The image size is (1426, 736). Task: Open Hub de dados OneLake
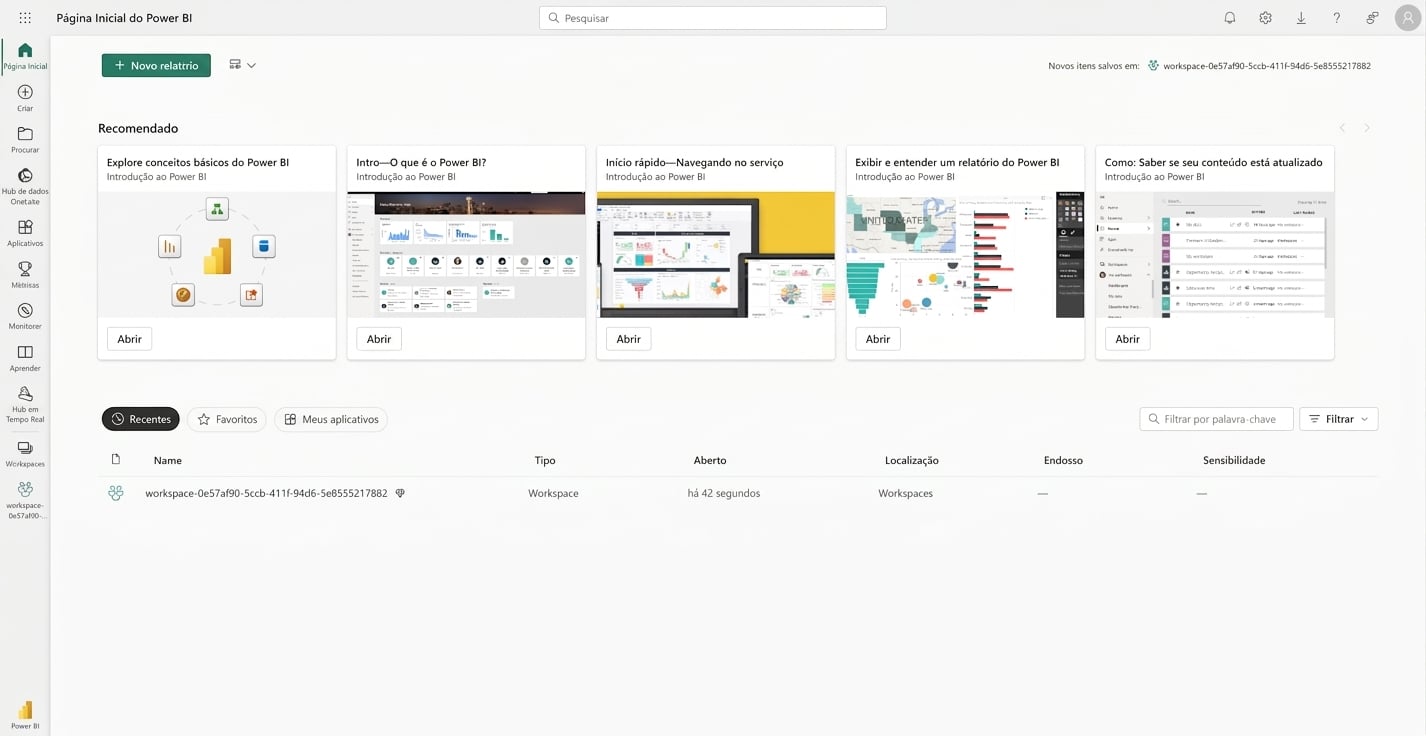coord(25,186)
